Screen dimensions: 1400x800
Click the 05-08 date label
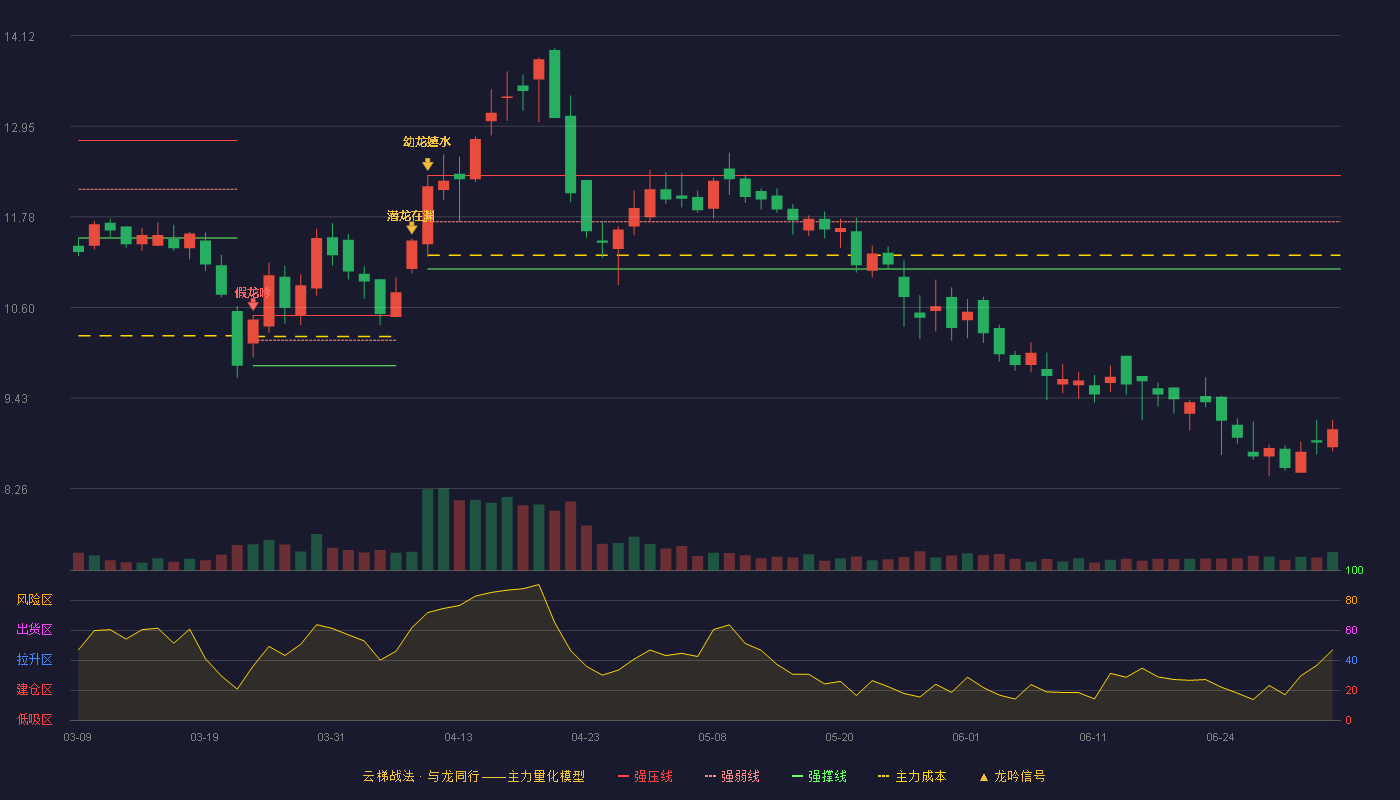click(712, 737)
